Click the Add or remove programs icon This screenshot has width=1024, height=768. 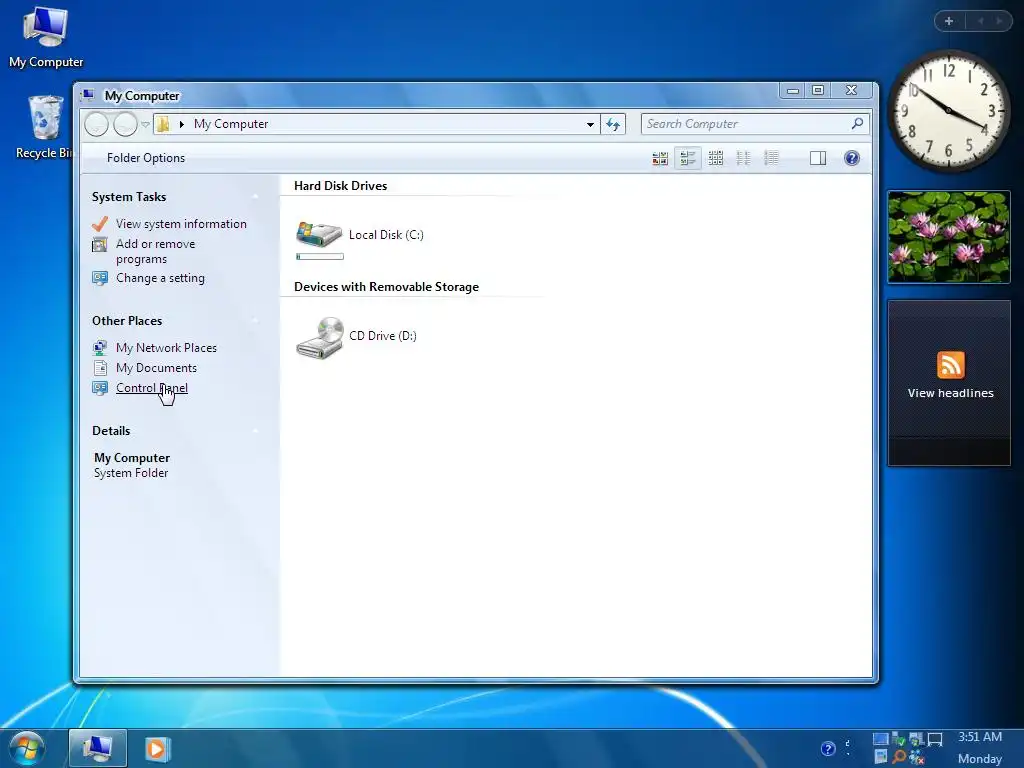100,245
